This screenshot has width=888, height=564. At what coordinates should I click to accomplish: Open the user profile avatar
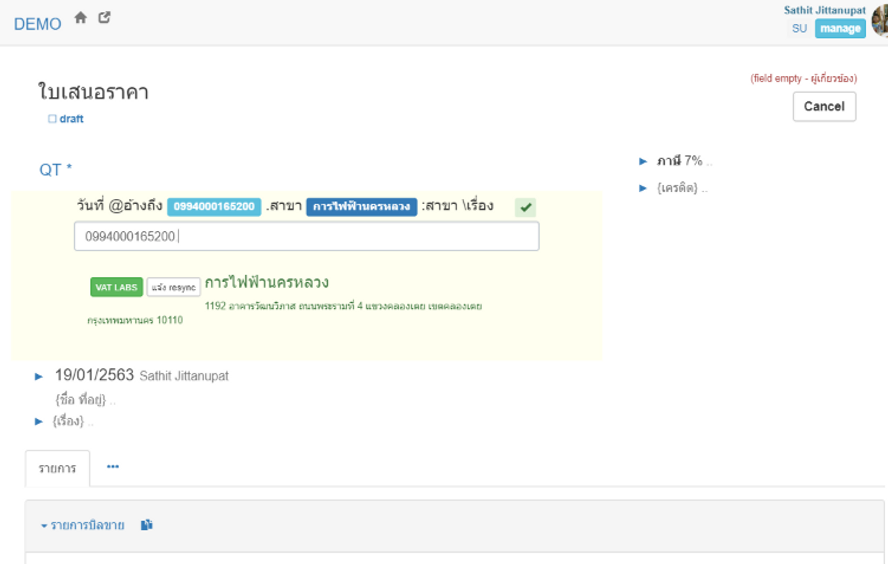(878, 19)
